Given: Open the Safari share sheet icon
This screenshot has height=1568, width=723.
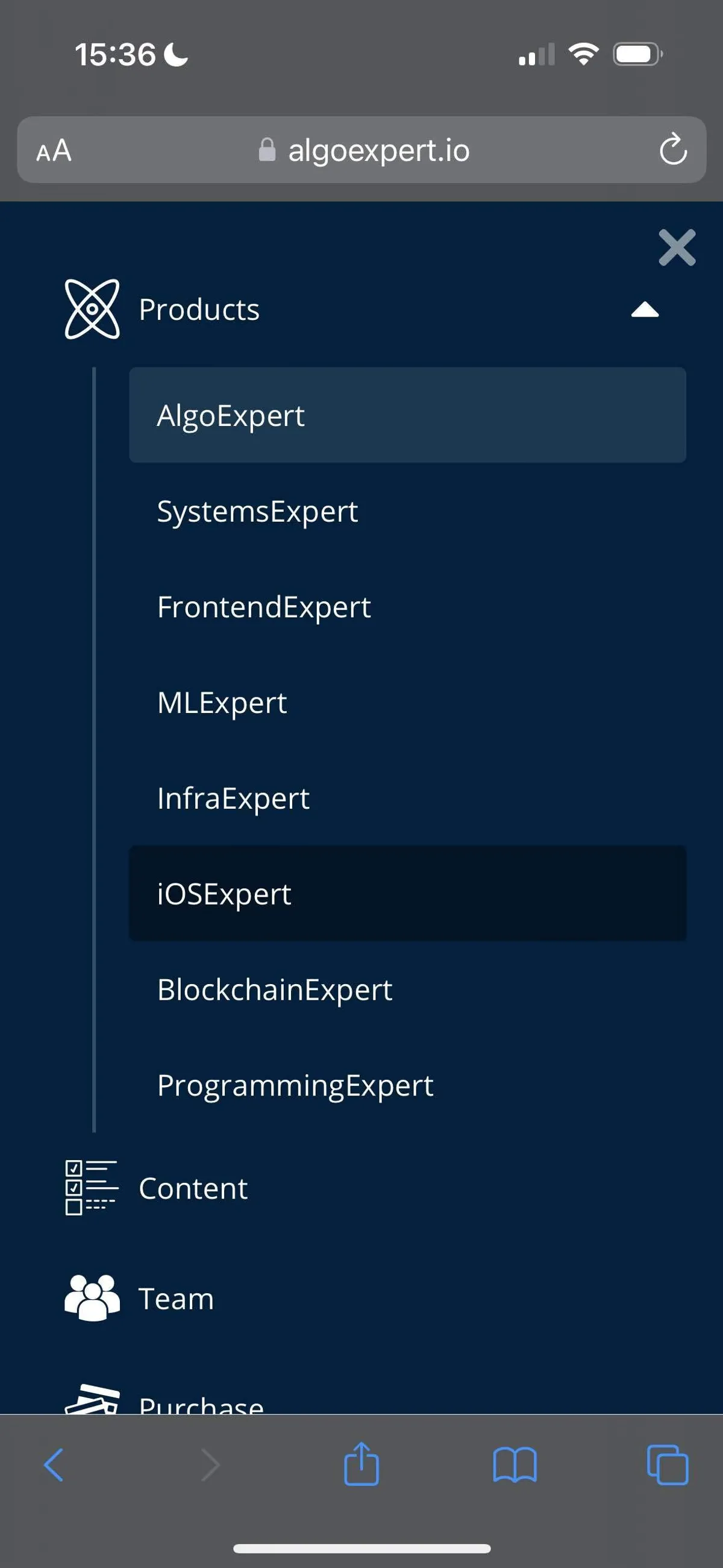Looking at the screenshot, I should 361,1464.
